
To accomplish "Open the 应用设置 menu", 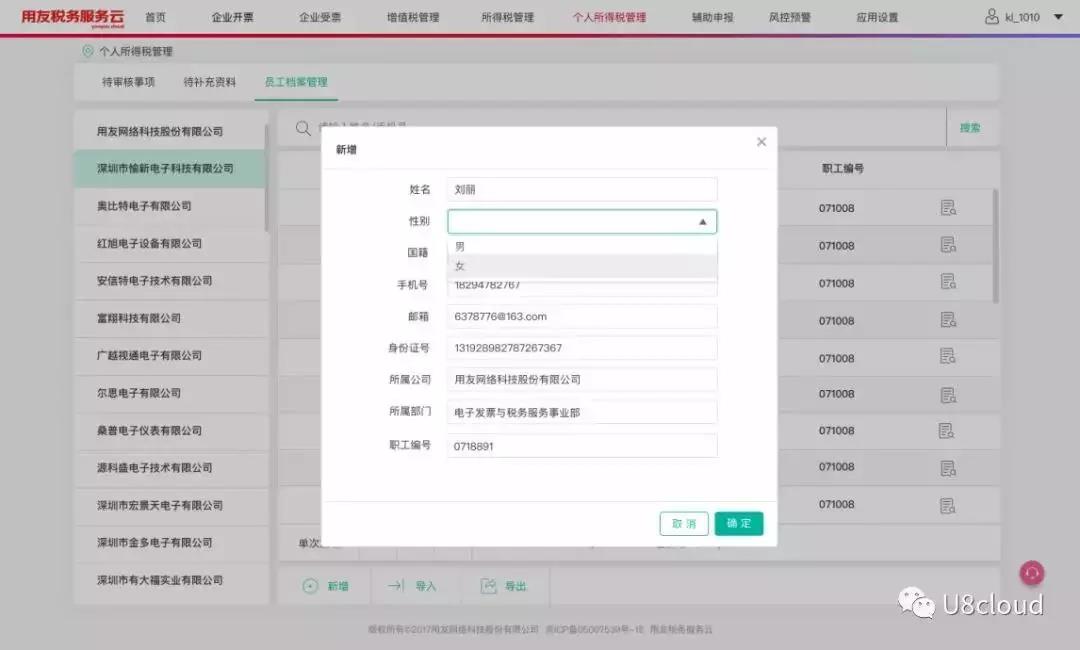I will tap(878, 17).
